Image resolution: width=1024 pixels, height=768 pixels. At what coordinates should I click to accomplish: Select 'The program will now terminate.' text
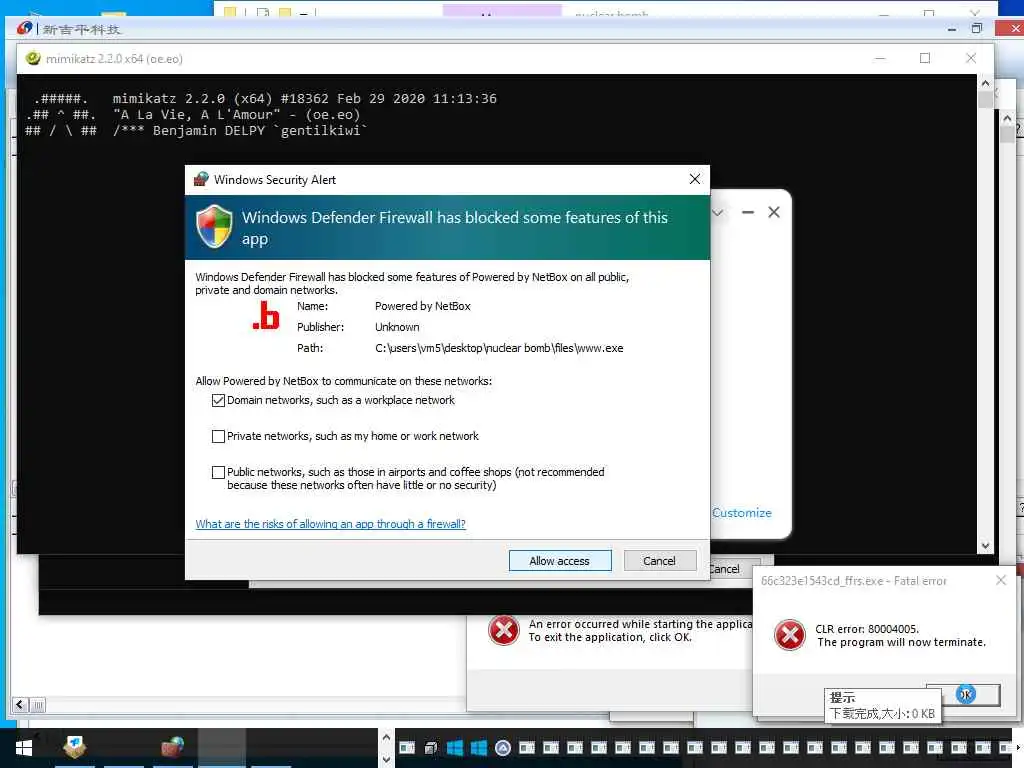(901, 643)
